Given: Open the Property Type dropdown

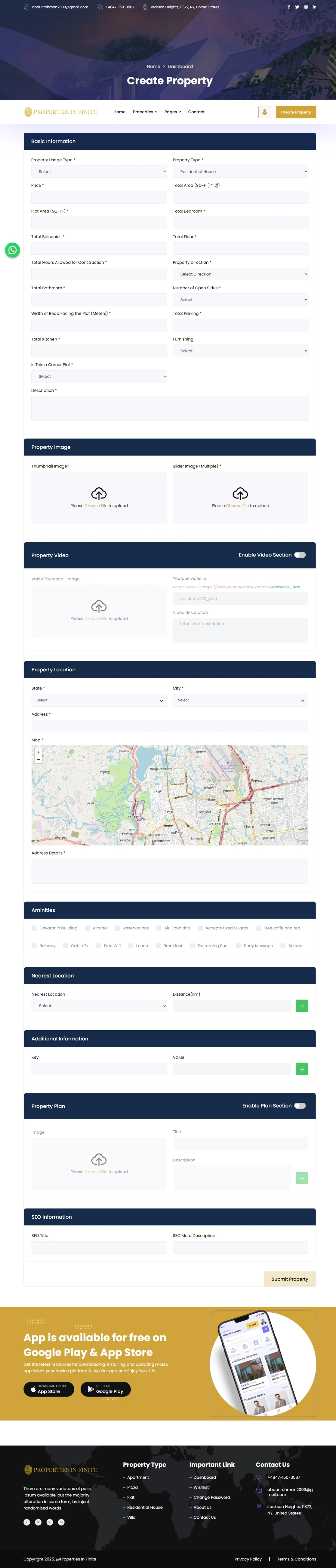Looking at the screenshot, I should [240, 172].
